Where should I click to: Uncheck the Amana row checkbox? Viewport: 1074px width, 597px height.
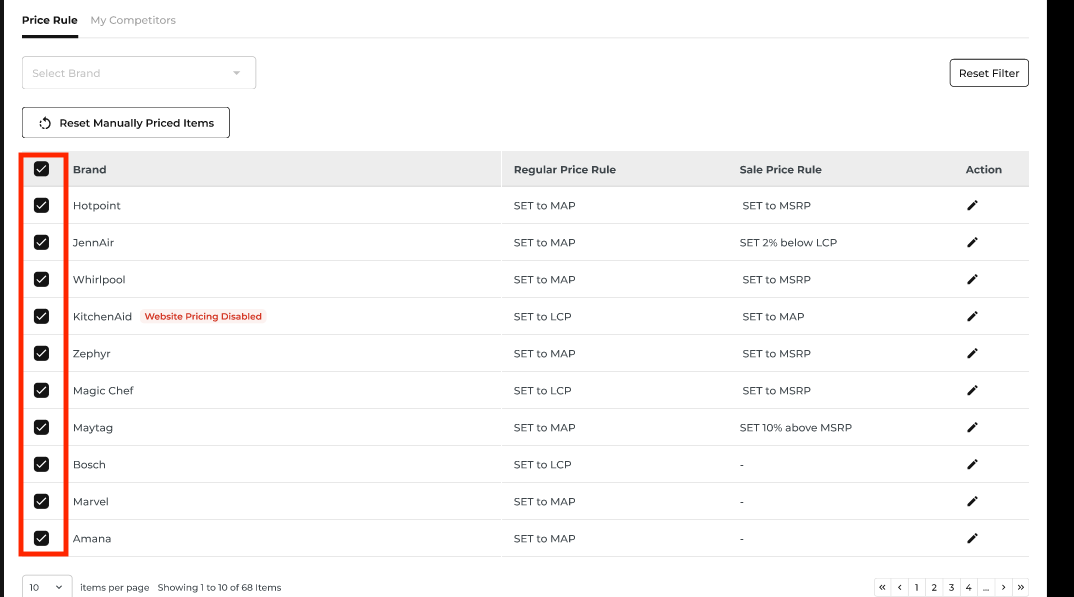pos(41,538)
